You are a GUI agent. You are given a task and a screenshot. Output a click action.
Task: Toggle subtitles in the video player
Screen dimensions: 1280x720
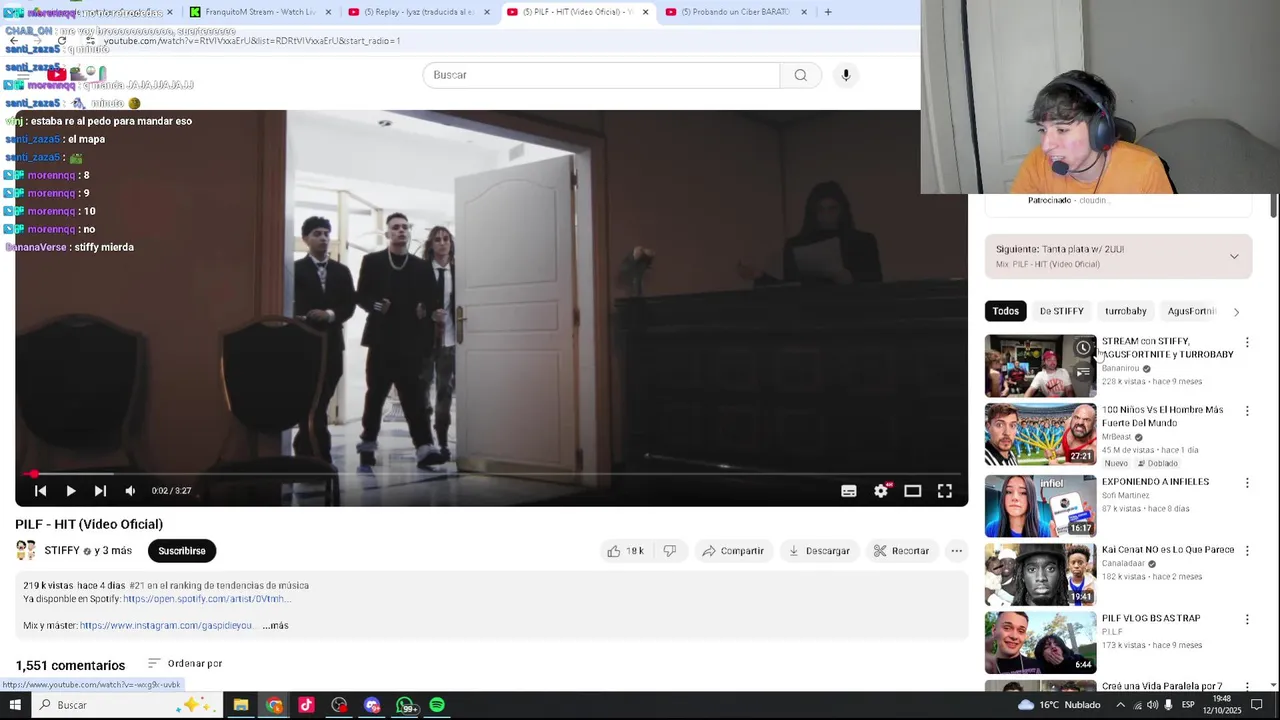pos(848,491)
